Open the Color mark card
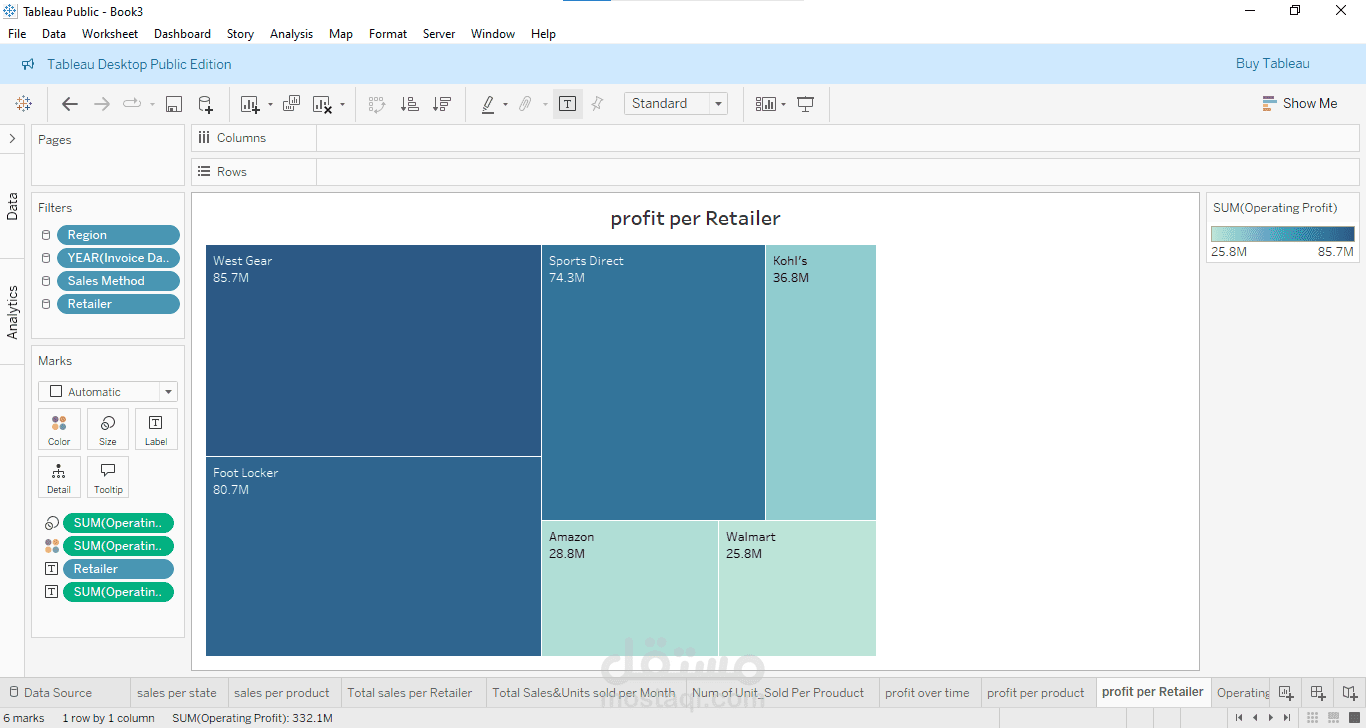Image resolution: width=1366 pixels, height=728 pixels. [59, 429]
